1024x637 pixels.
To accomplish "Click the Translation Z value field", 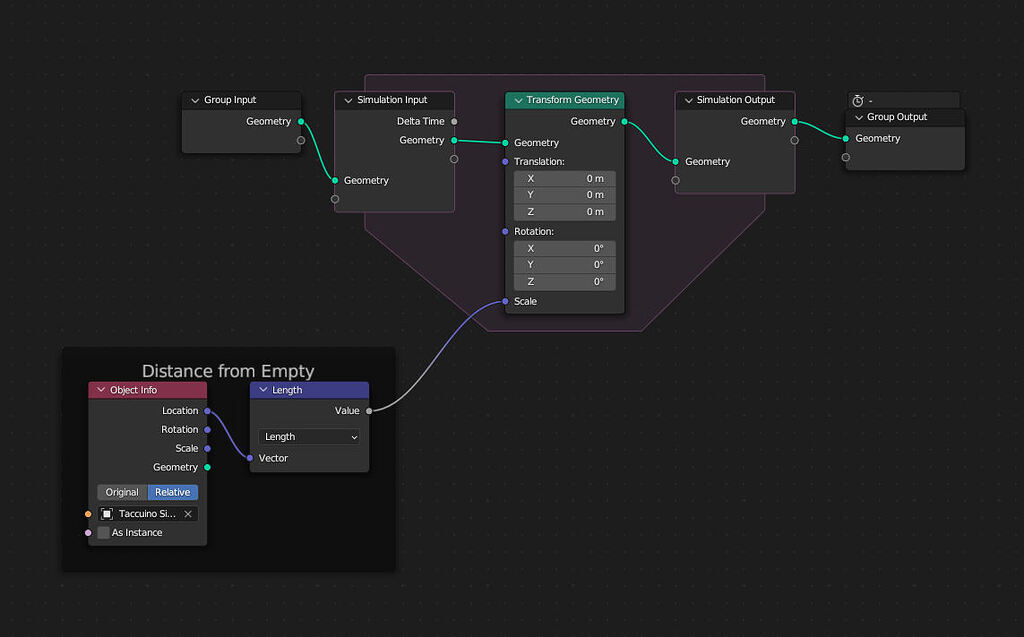I will [565, 212].
